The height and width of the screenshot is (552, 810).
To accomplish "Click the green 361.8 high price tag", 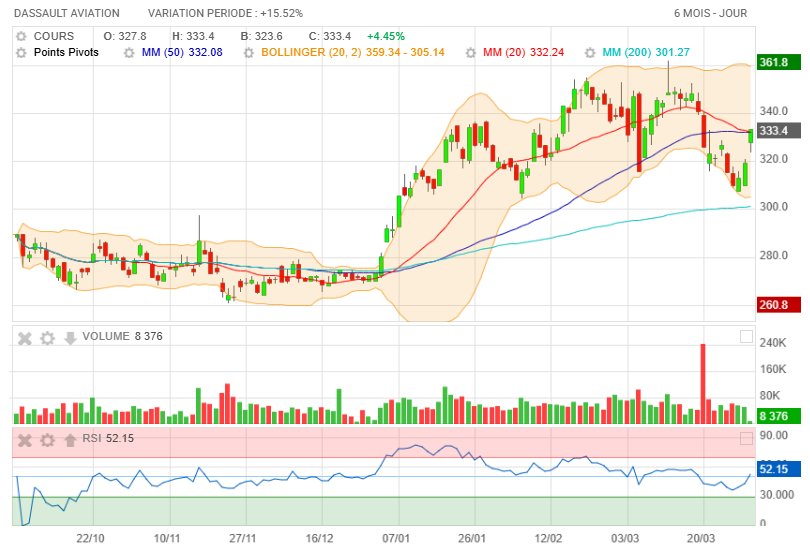I will 778,62.
